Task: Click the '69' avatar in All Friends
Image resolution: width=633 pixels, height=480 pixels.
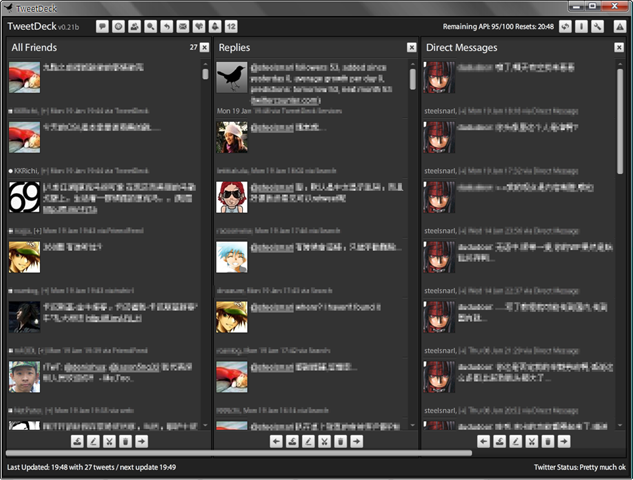Action: click(25, 197)
